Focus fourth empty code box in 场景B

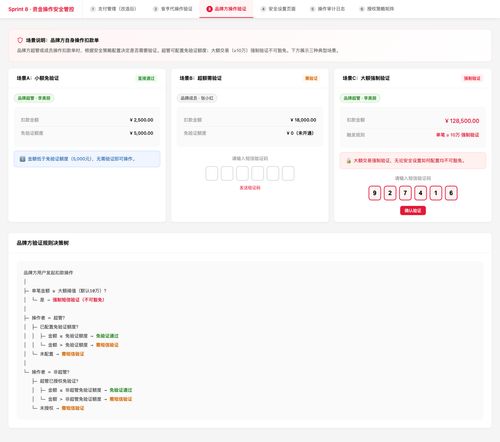(x=258, y=174)
